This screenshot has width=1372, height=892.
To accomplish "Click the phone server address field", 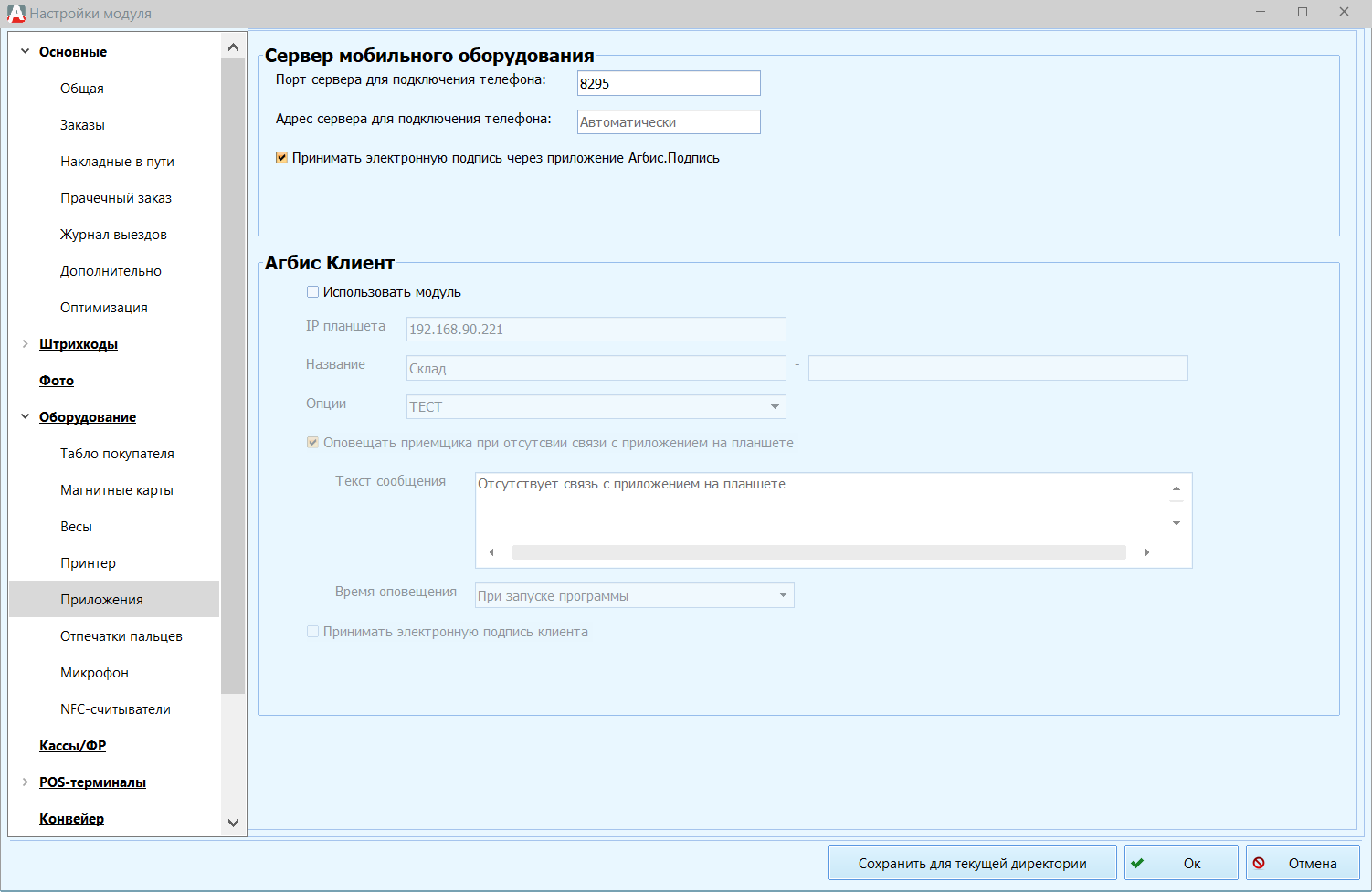I will click(x=669, y=122).
